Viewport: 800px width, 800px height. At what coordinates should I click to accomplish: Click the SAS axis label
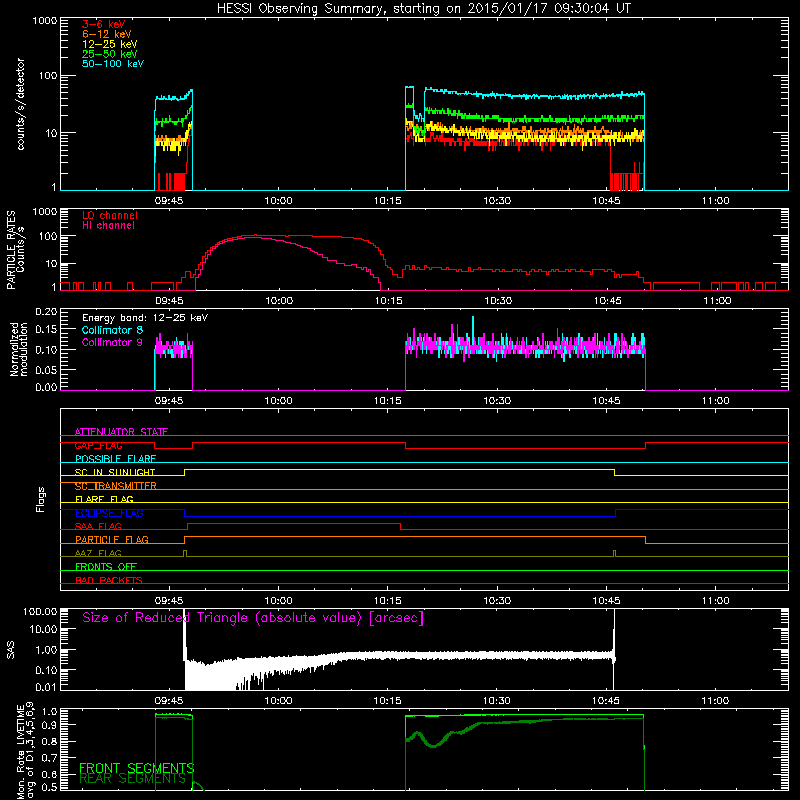[x=11, y=650]
